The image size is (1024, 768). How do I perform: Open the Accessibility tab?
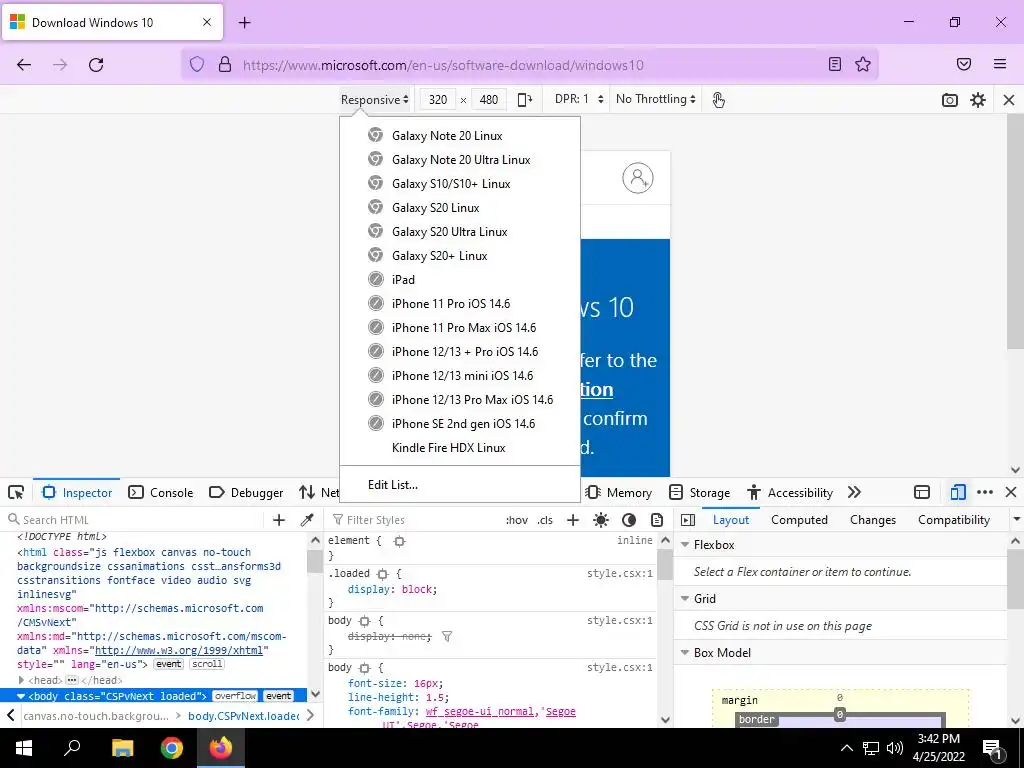tap(790, 492)
